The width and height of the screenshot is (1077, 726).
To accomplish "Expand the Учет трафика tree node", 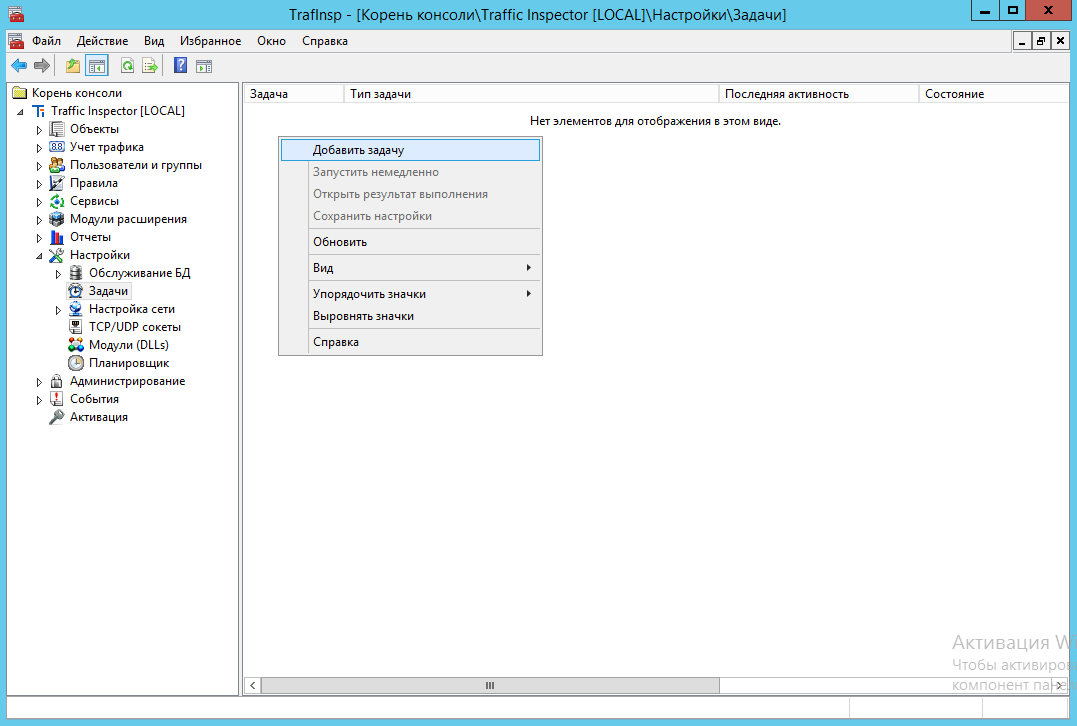I will tap(39, 147).
